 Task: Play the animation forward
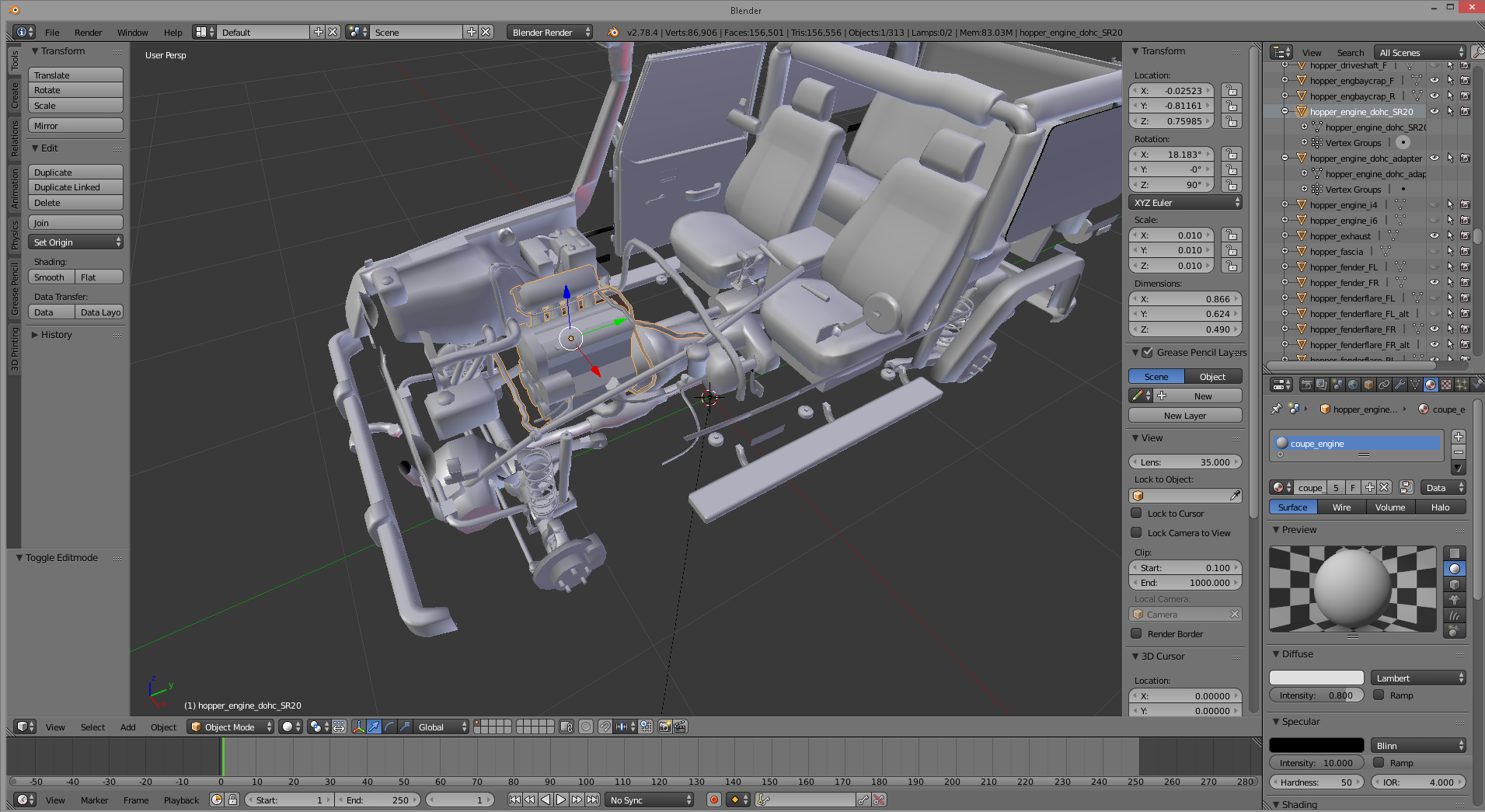click(x=561, y=800)
